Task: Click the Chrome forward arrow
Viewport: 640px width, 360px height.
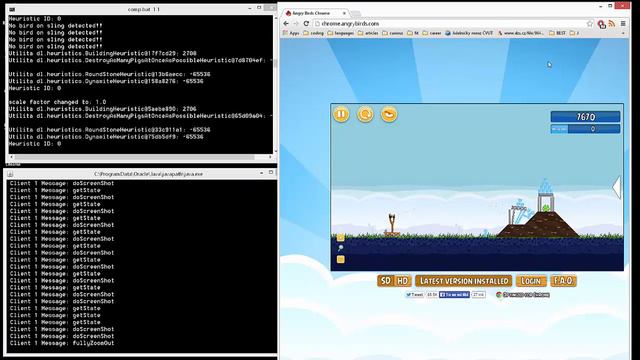Action: click(296, 24)
